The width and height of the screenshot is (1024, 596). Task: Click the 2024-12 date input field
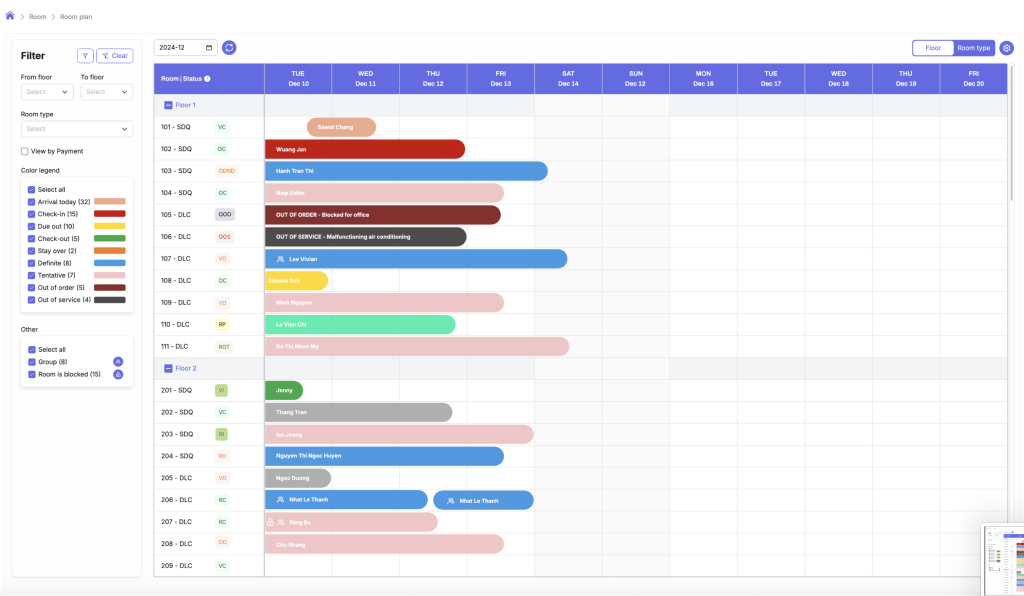click(185, 48)
